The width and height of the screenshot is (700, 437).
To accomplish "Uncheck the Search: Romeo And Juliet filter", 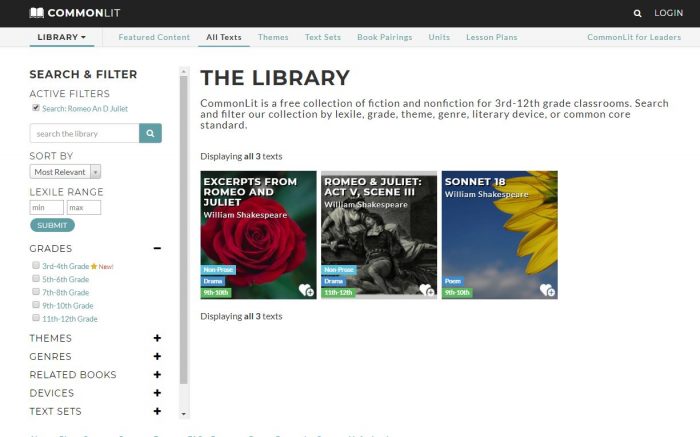I will pos(36,108).
